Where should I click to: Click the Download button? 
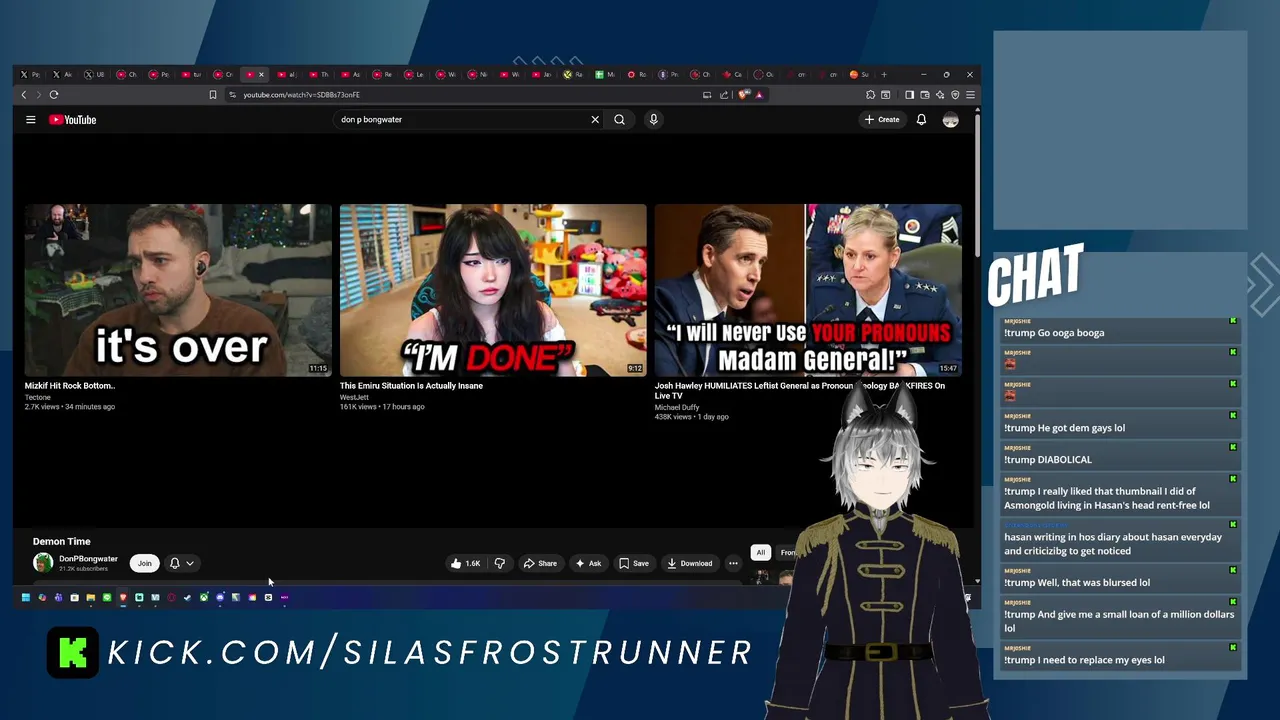[690, 563]
